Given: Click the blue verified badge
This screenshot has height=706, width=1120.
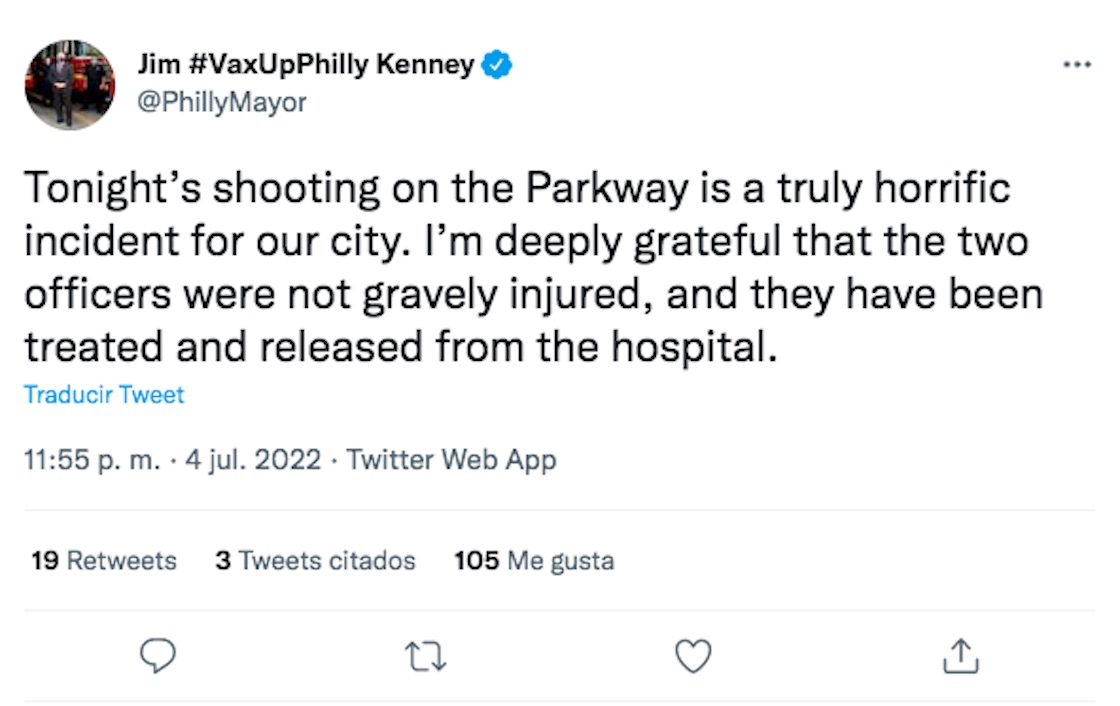Looking at the screenshot, I should 497,66.
